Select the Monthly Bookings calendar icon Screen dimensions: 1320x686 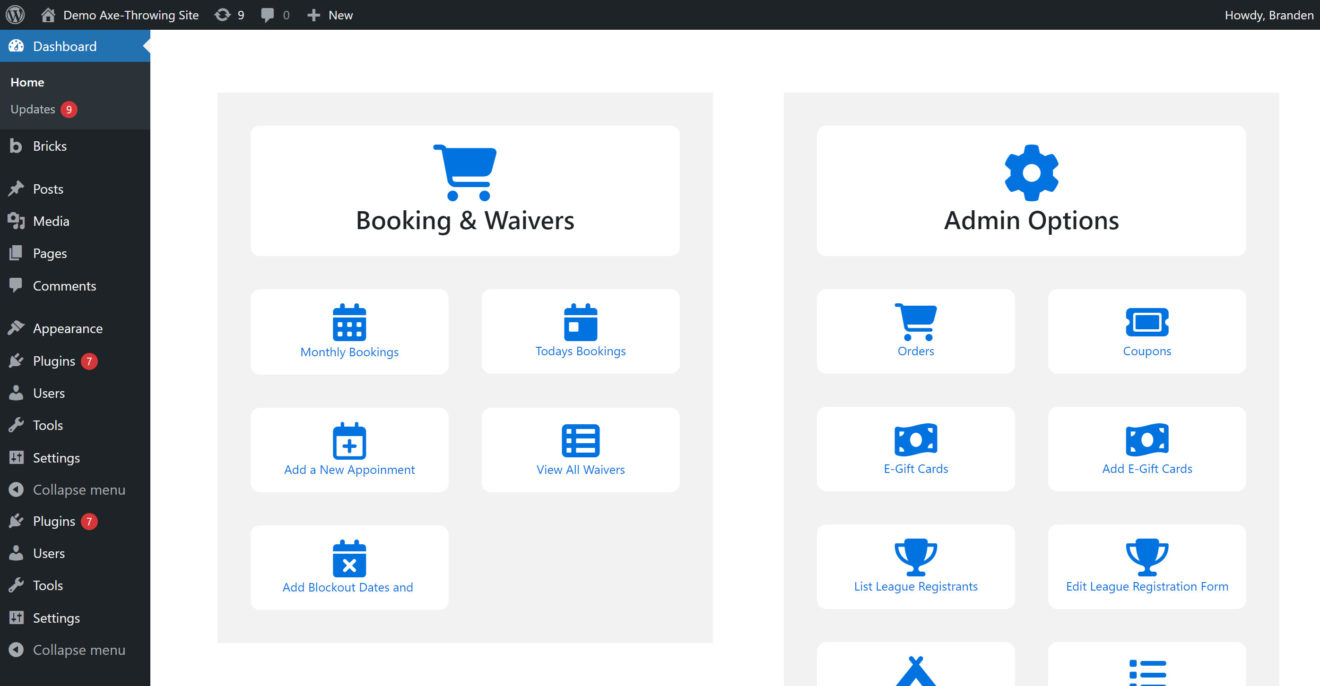click(349, 322)
